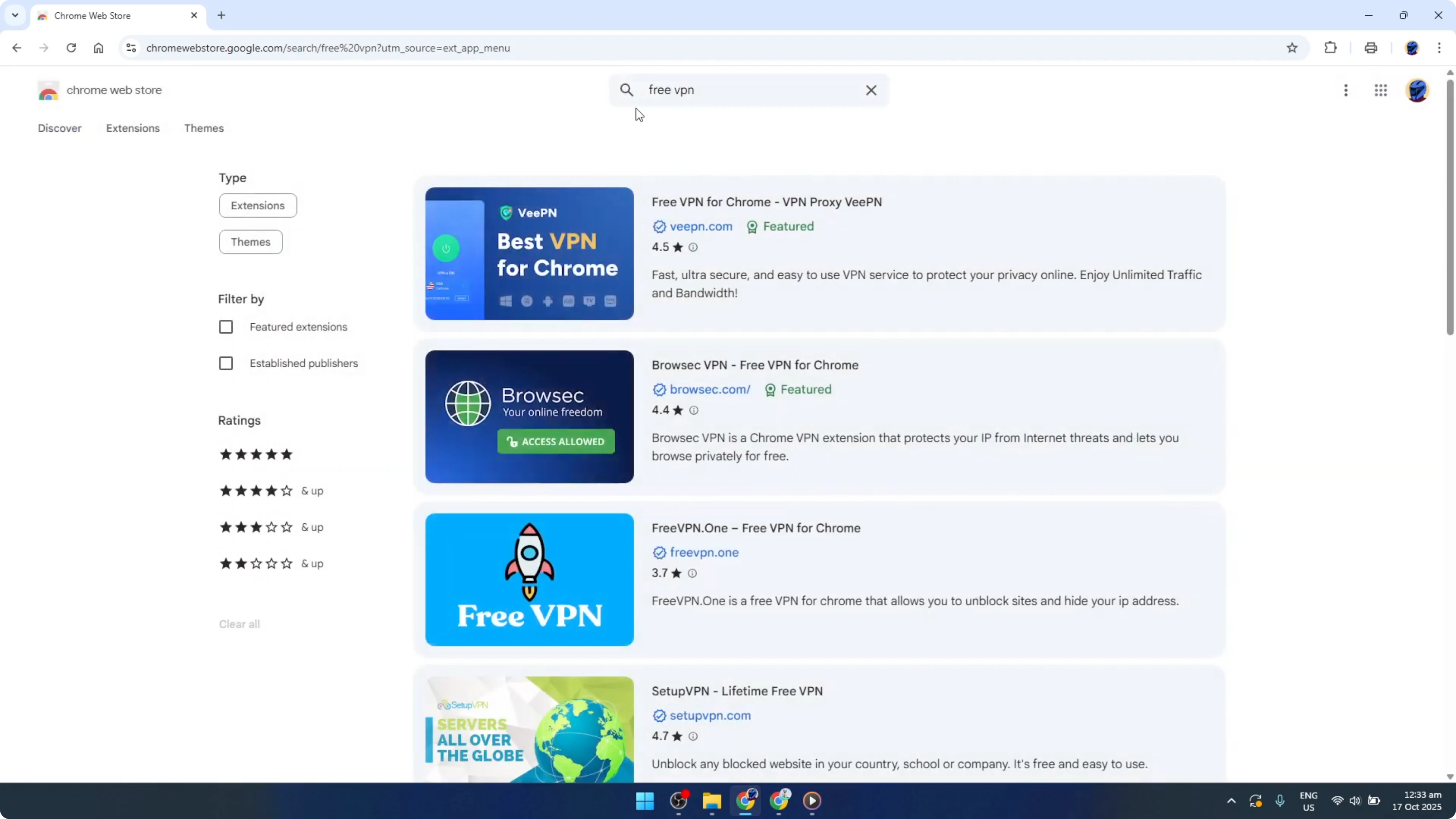Switch to the Discover tab
This screenshot has width=1456, height=819.
pyautogui.click(x=59, y=128)
